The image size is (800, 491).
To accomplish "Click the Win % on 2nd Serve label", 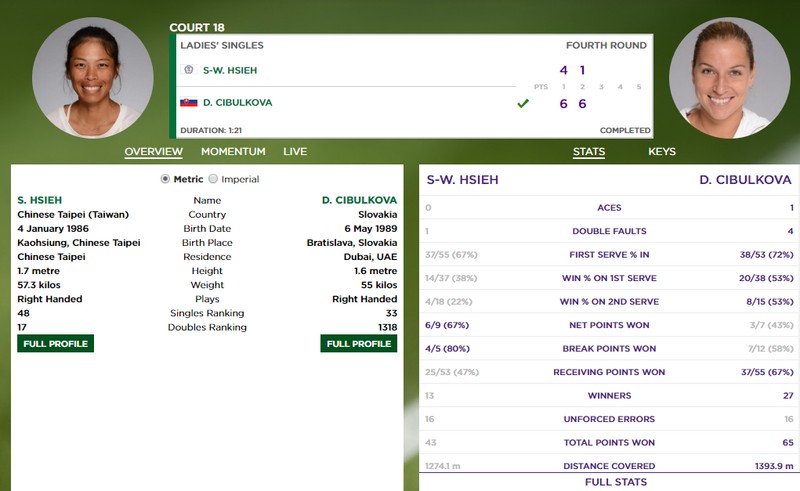I will tap(609, 302).
